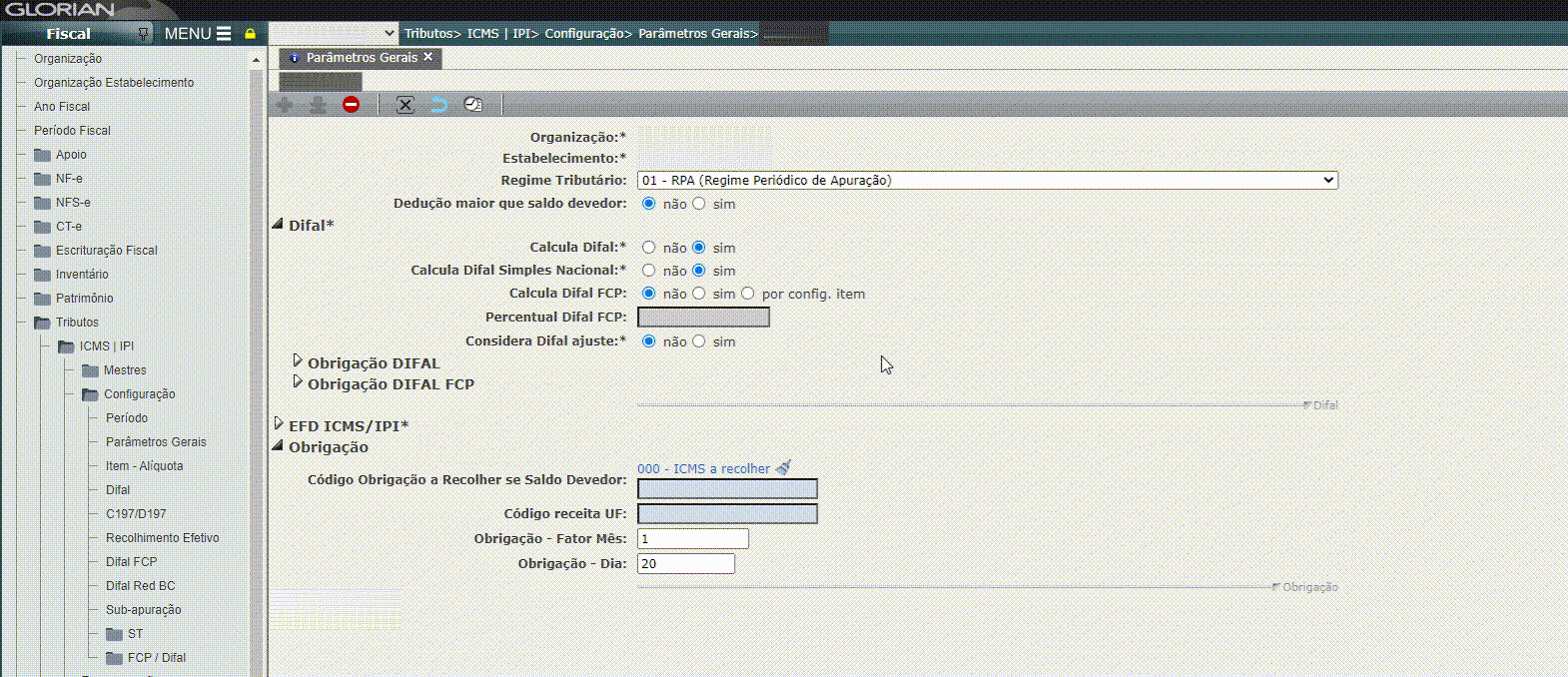The height and width of the screenshot is (677, 1568).
Task: Select 'não' for Calcula Difal
Action: tap(649, 248)
